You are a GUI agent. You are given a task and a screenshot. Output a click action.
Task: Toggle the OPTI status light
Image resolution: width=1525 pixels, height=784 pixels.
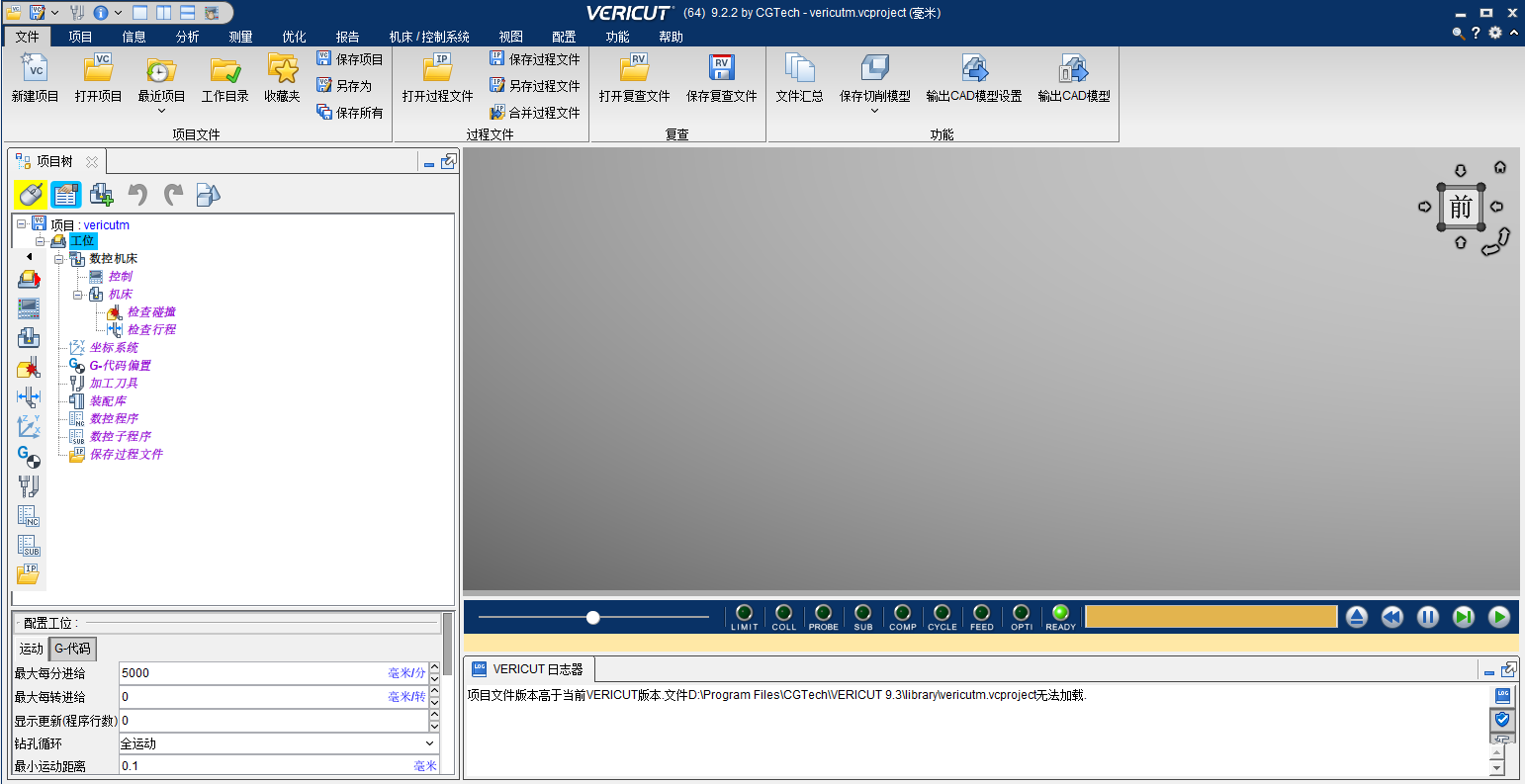pyautogui.click(x=1022, y=613)
